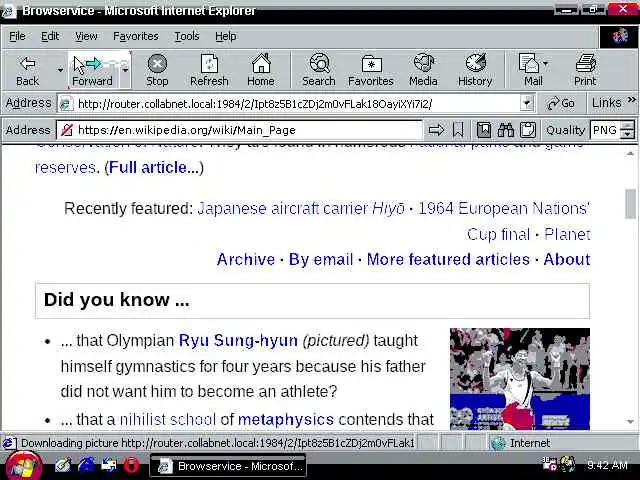
Task: Open the Tools menu
Action: 187,36
